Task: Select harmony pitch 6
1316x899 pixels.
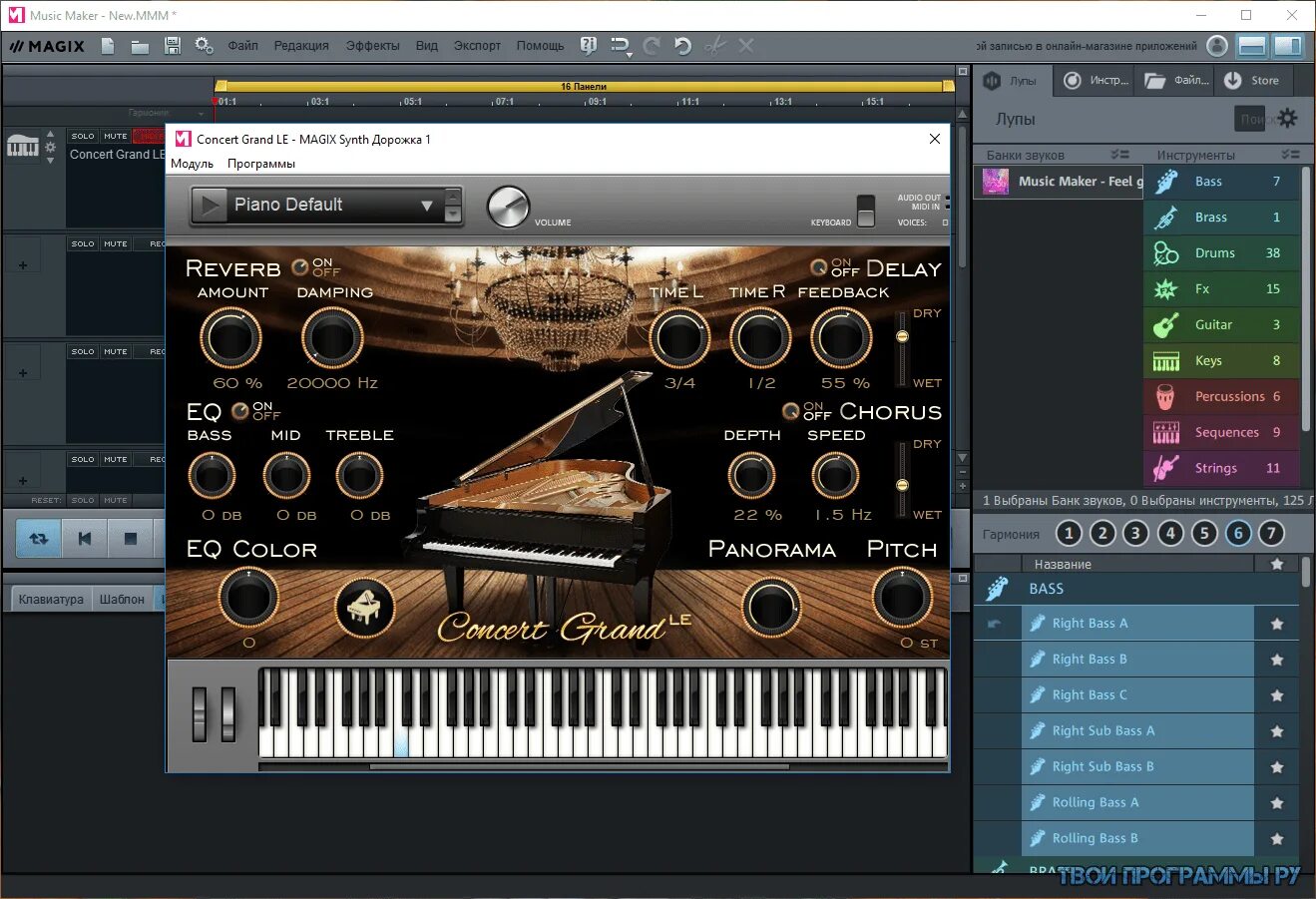Action: click(x=1238, y=533)
